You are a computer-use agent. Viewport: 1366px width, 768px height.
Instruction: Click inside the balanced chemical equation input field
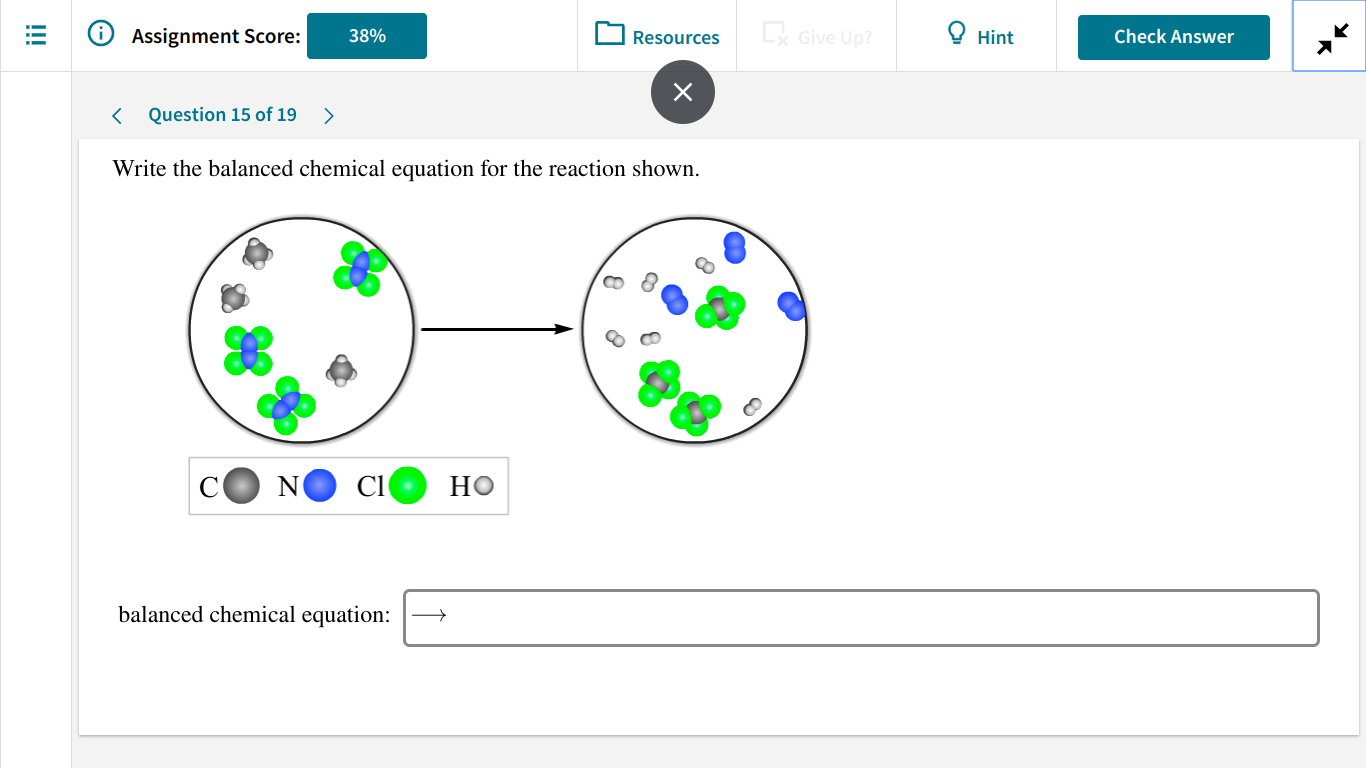tap(860, 618)
